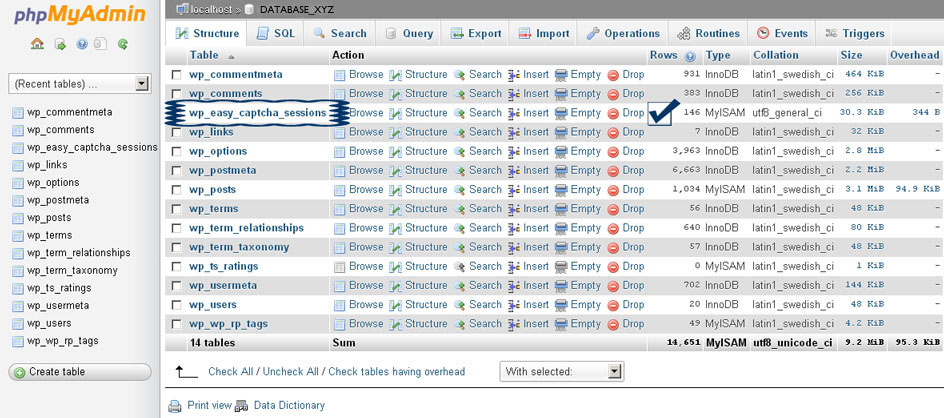
Task: Sort by the Table column header
Action: (204, 55)
